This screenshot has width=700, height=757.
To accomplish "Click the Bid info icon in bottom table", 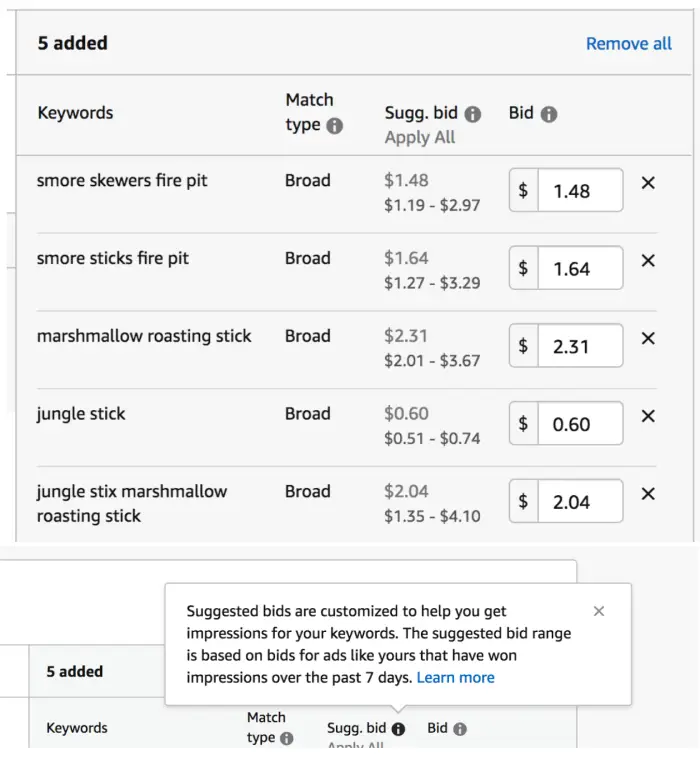I will click(460, 729).
